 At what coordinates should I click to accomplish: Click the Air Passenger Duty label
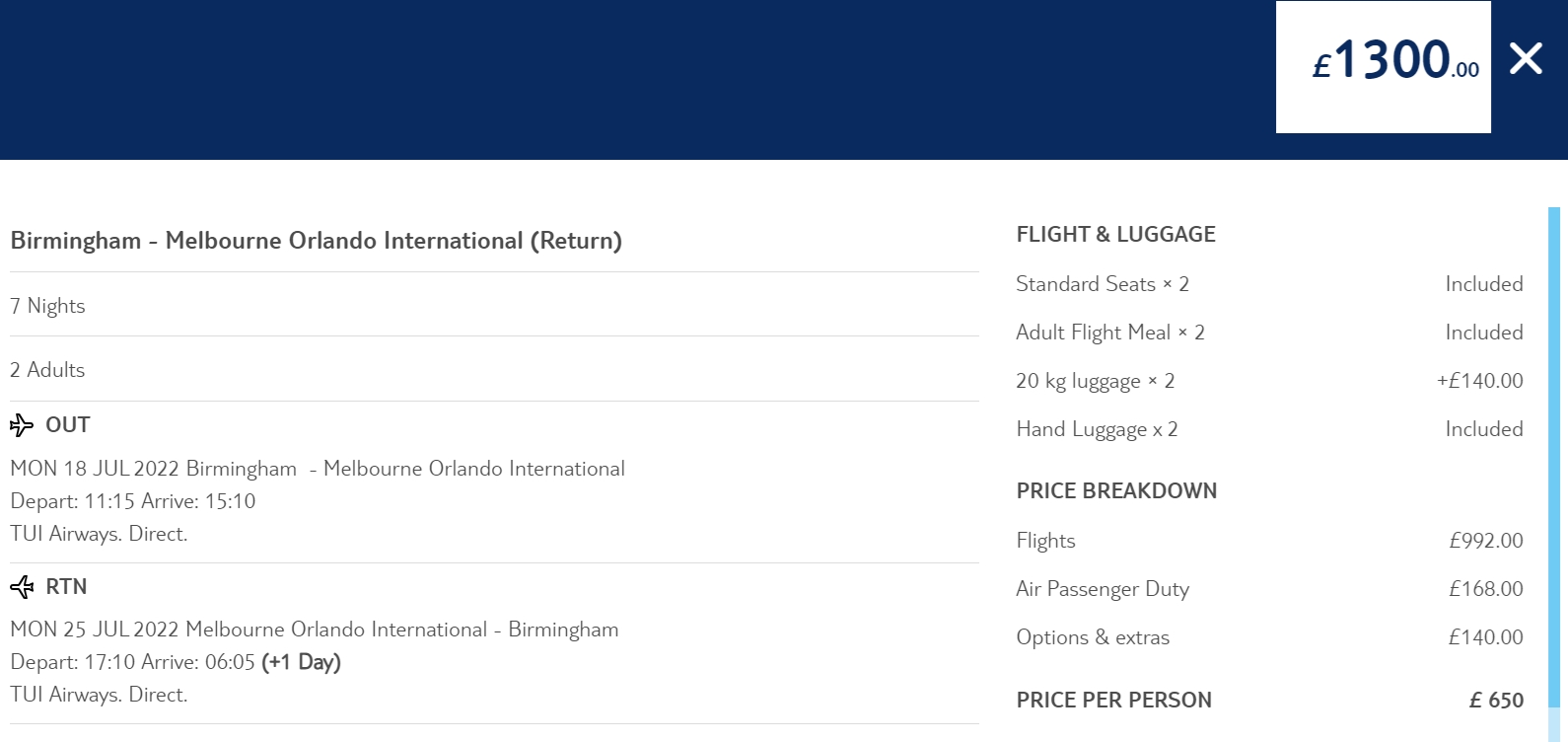click(x=1103, y=589)
